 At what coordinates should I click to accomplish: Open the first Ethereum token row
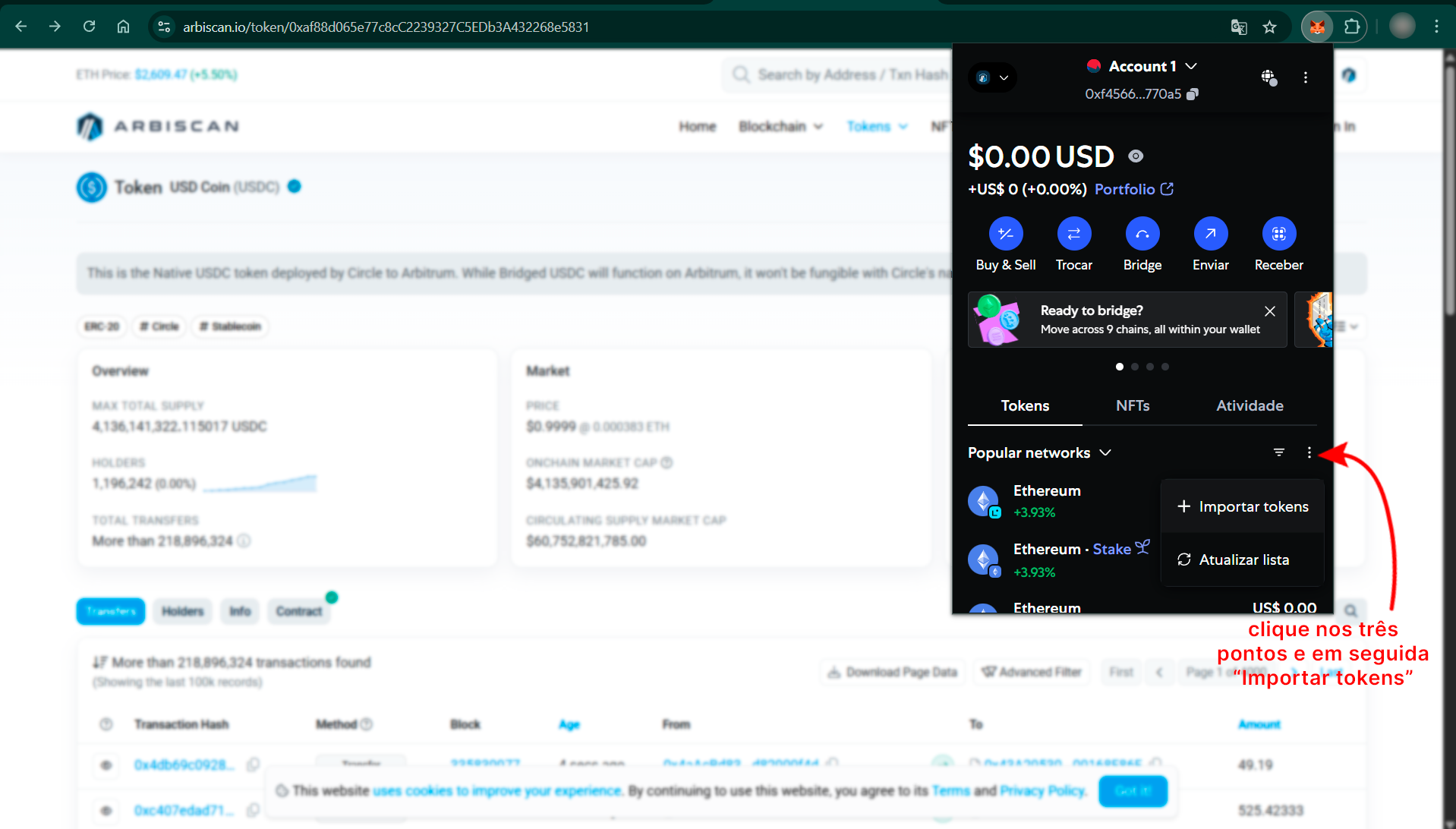1063,501
